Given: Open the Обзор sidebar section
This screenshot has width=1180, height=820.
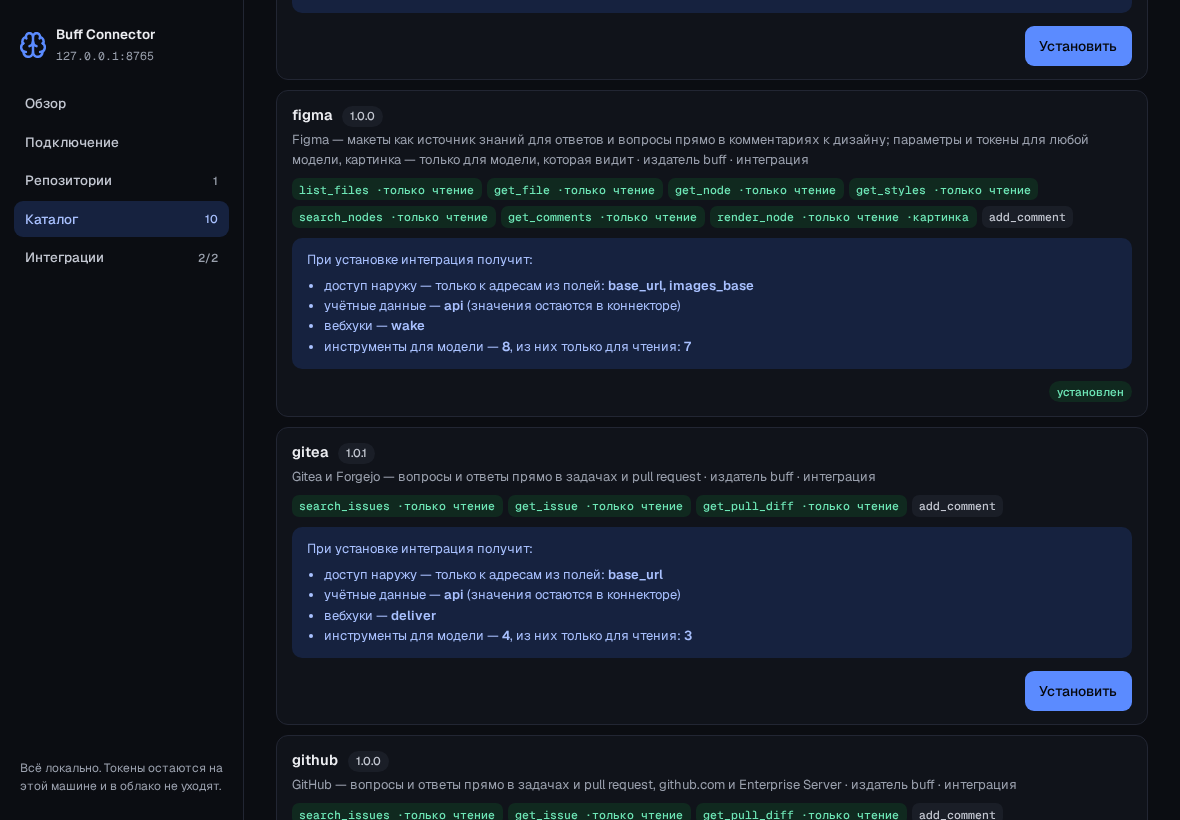Looking at the screenshot, I should tap(121, 103).
